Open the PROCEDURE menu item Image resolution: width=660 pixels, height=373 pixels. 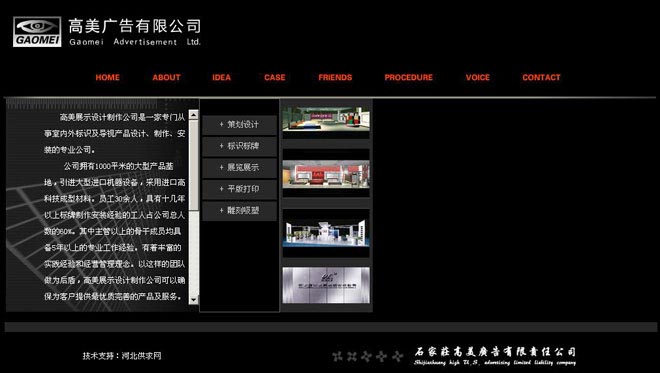pos(408,77)
